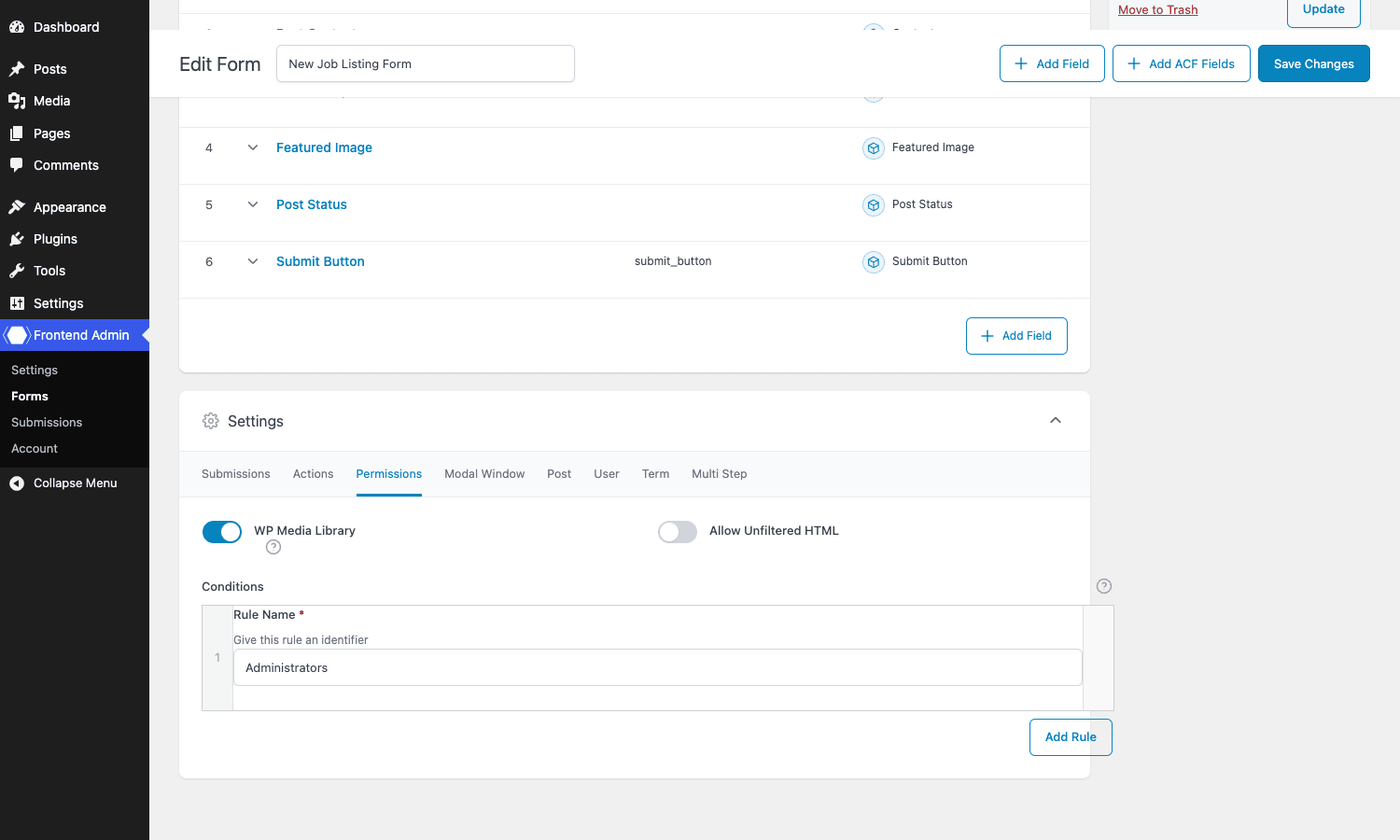
Task: Click the Frontend Admin hexagon icon
Action: (17, 335)
